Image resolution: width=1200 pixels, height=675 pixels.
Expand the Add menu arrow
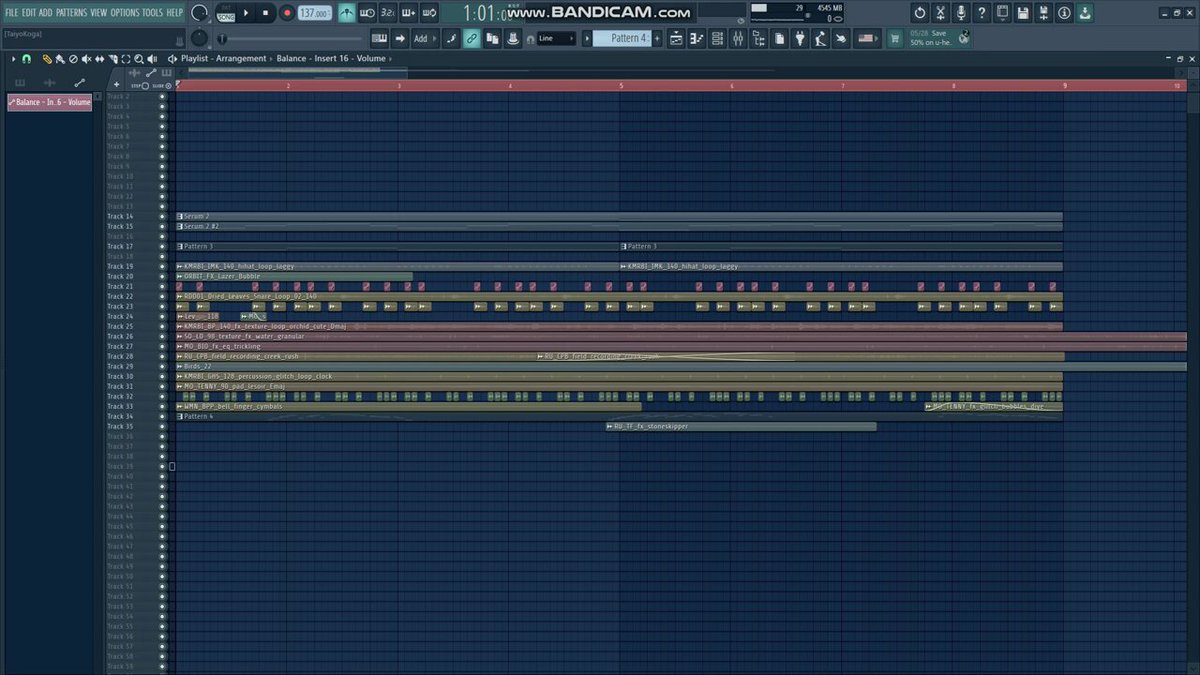(435, 39)
